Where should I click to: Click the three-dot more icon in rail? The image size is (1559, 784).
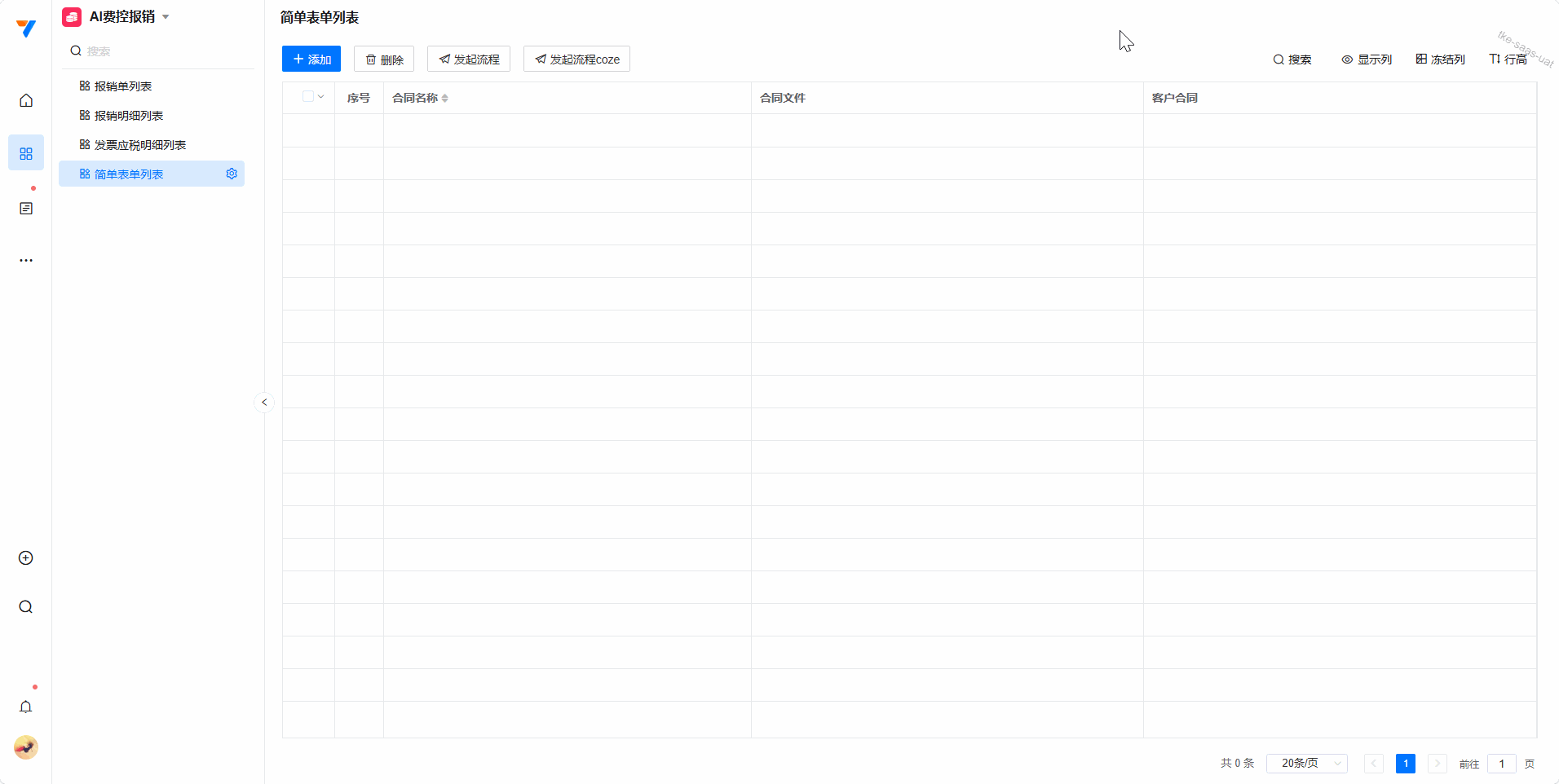click(26, 261)
